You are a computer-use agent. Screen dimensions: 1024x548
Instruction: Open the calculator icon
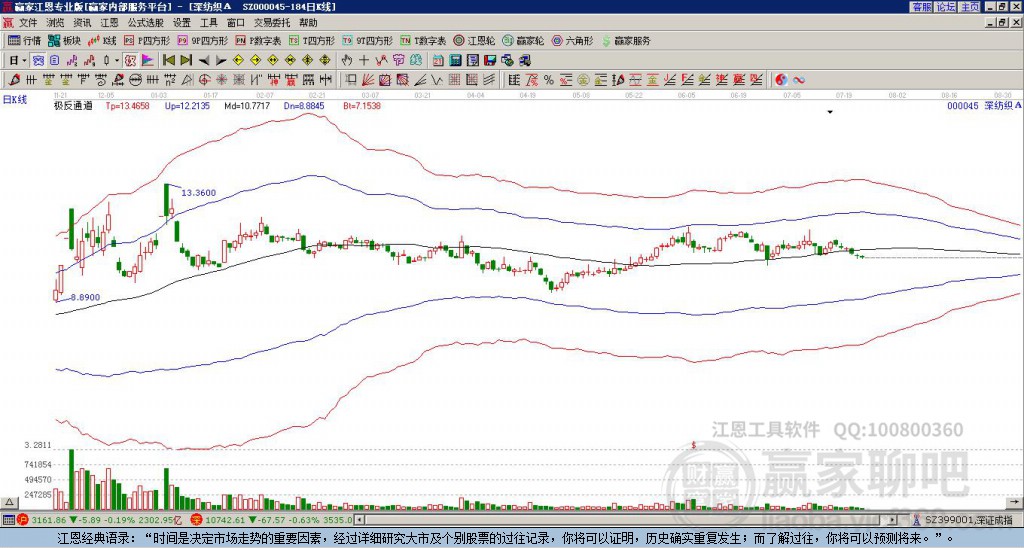point(455,61)
